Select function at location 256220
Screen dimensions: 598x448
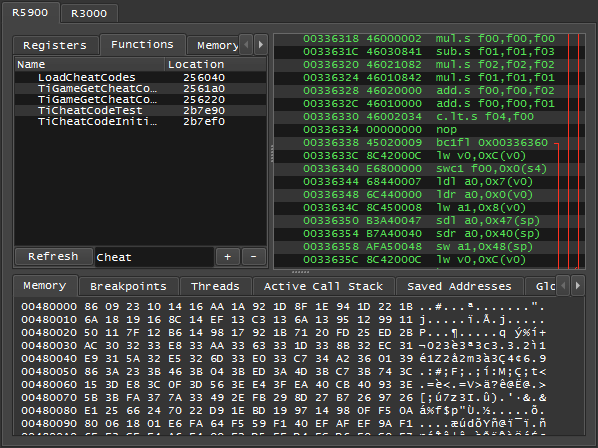(140, 100)
